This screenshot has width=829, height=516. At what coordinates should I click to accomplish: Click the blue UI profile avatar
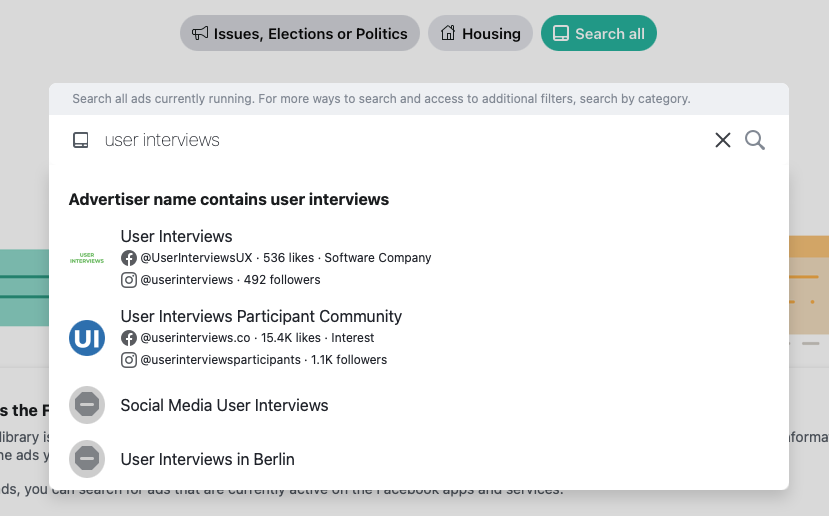(x=87, y=338)
